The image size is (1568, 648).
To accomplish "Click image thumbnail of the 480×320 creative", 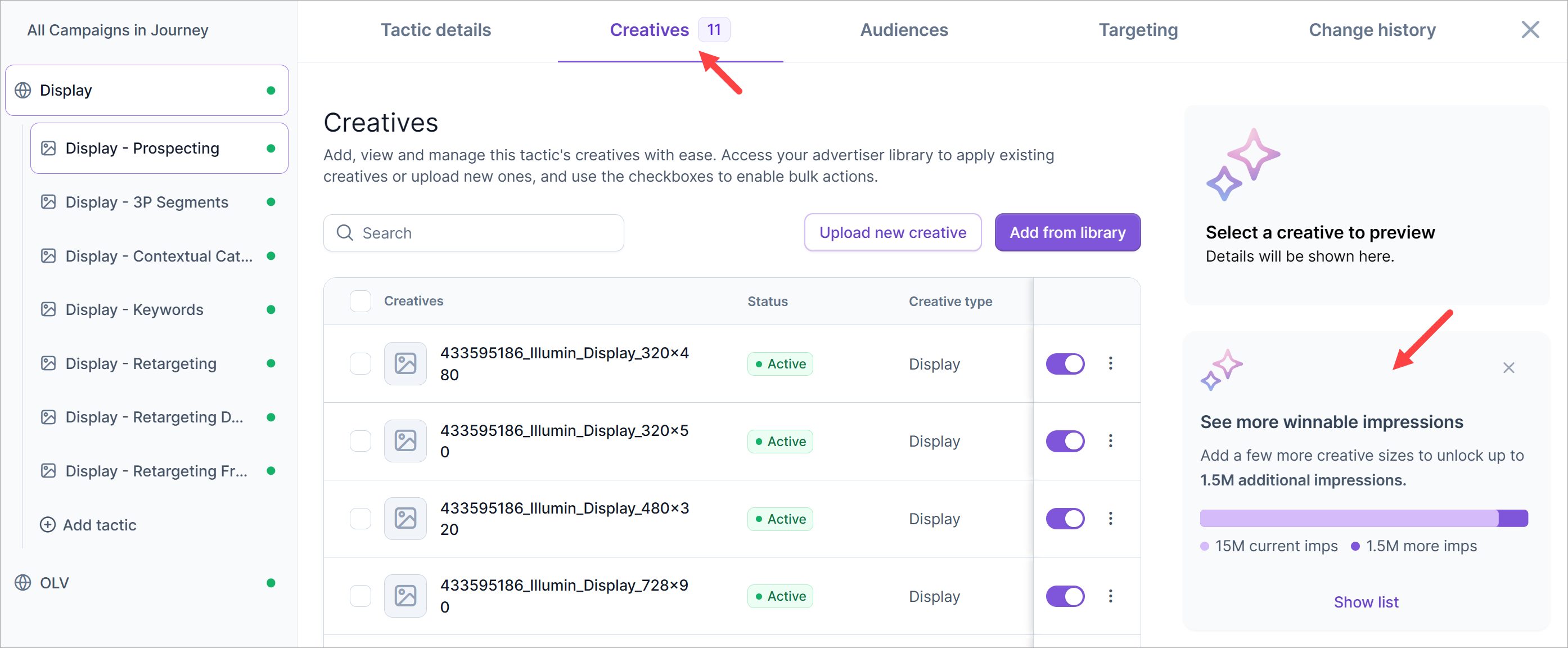I will [405, 518].
